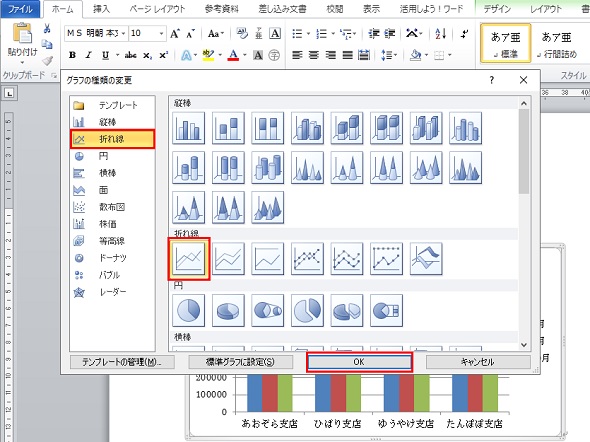Select 縦棒 category in left list
The width and height of the screenshot is (590, 442).
point(112,122)
